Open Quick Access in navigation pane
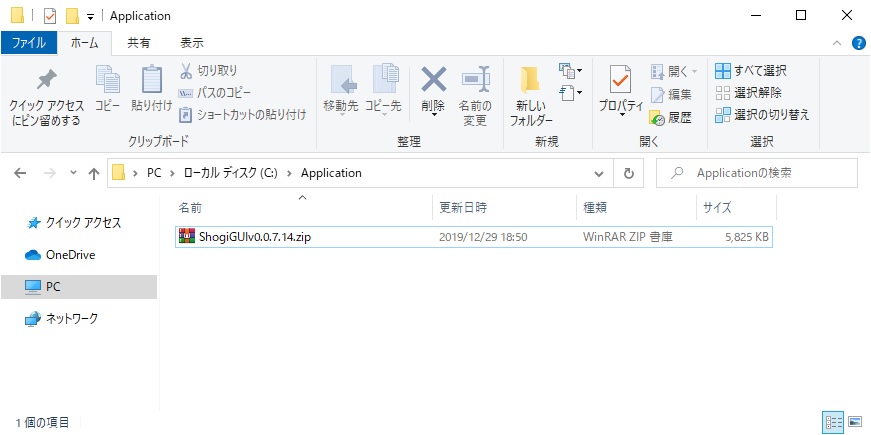The width and height of the screenshot is (871, 435). 83,223
